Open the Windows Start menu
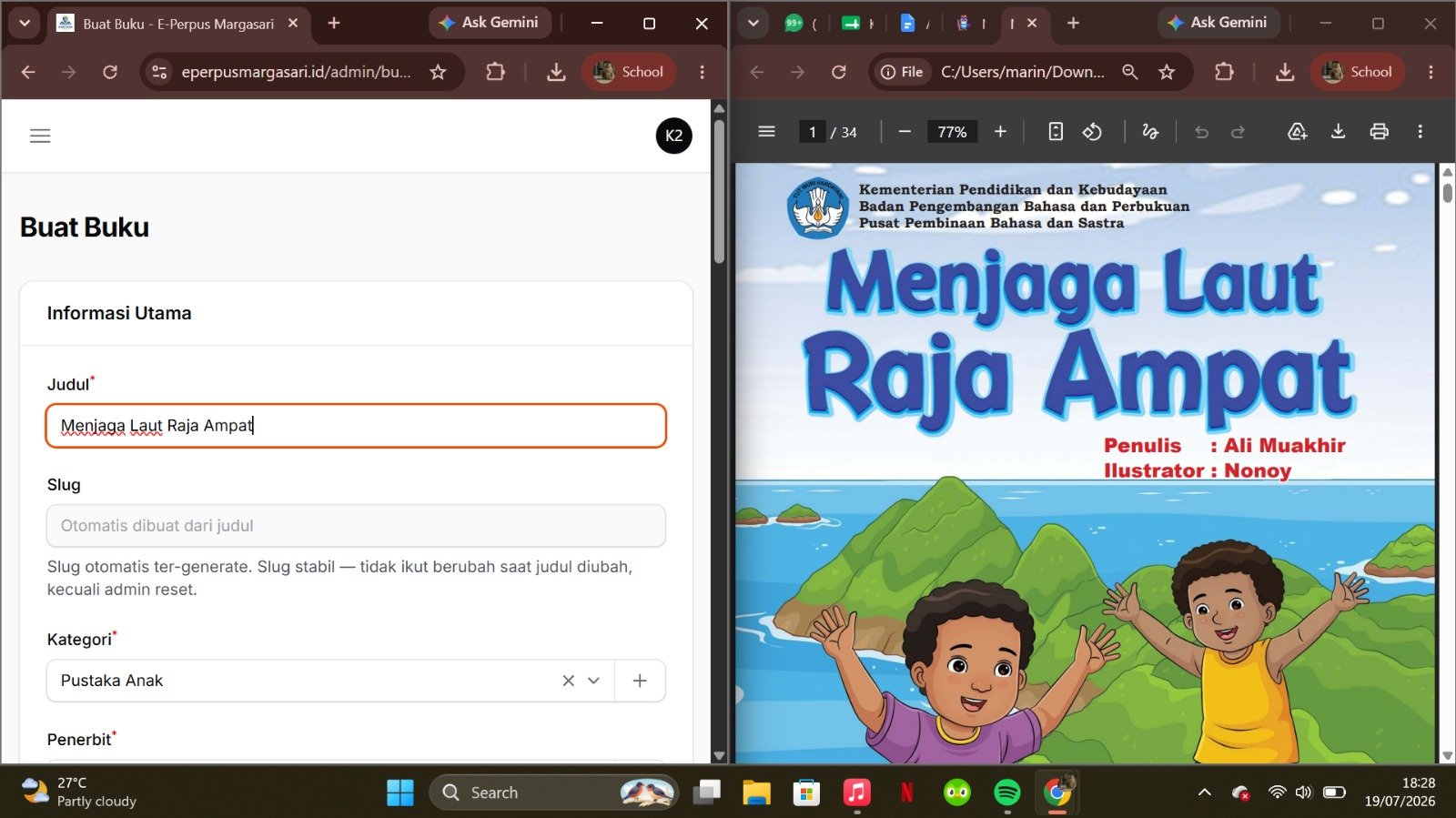Screen dimensions: 1456x818 [x=399, y=793]
